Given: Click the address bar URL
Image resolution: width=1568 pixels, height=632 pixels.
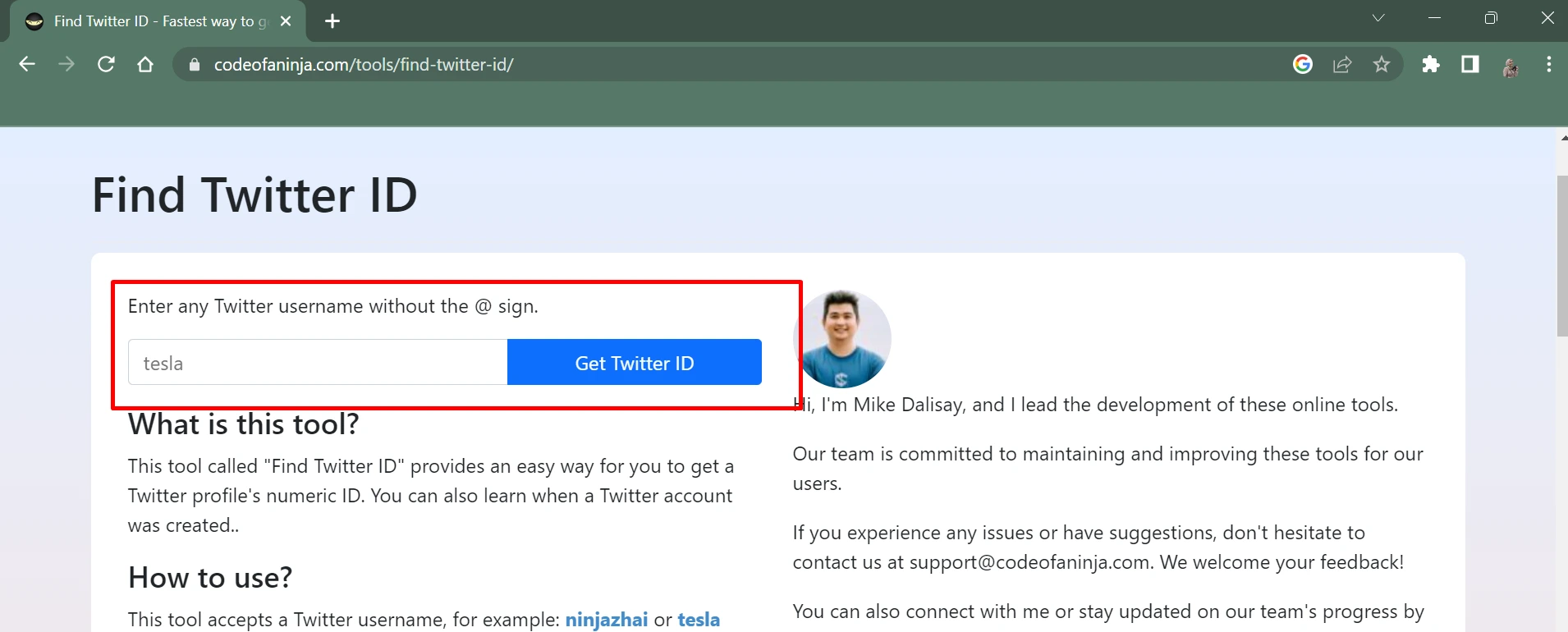Looking at the screenshot, I should [x=364, y=65].
